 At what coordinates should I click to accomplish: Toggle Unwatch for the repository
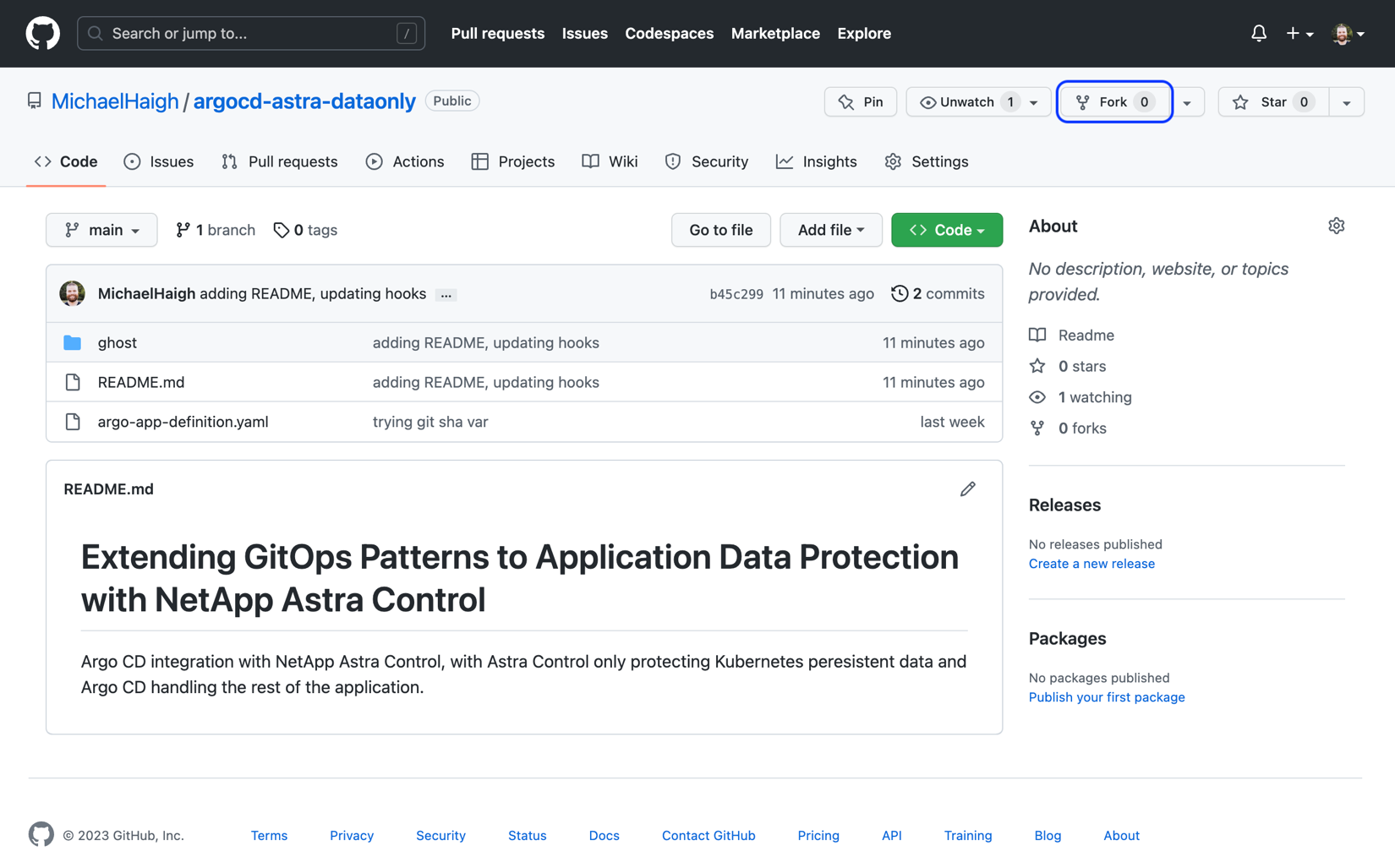[x=978, y=102]
